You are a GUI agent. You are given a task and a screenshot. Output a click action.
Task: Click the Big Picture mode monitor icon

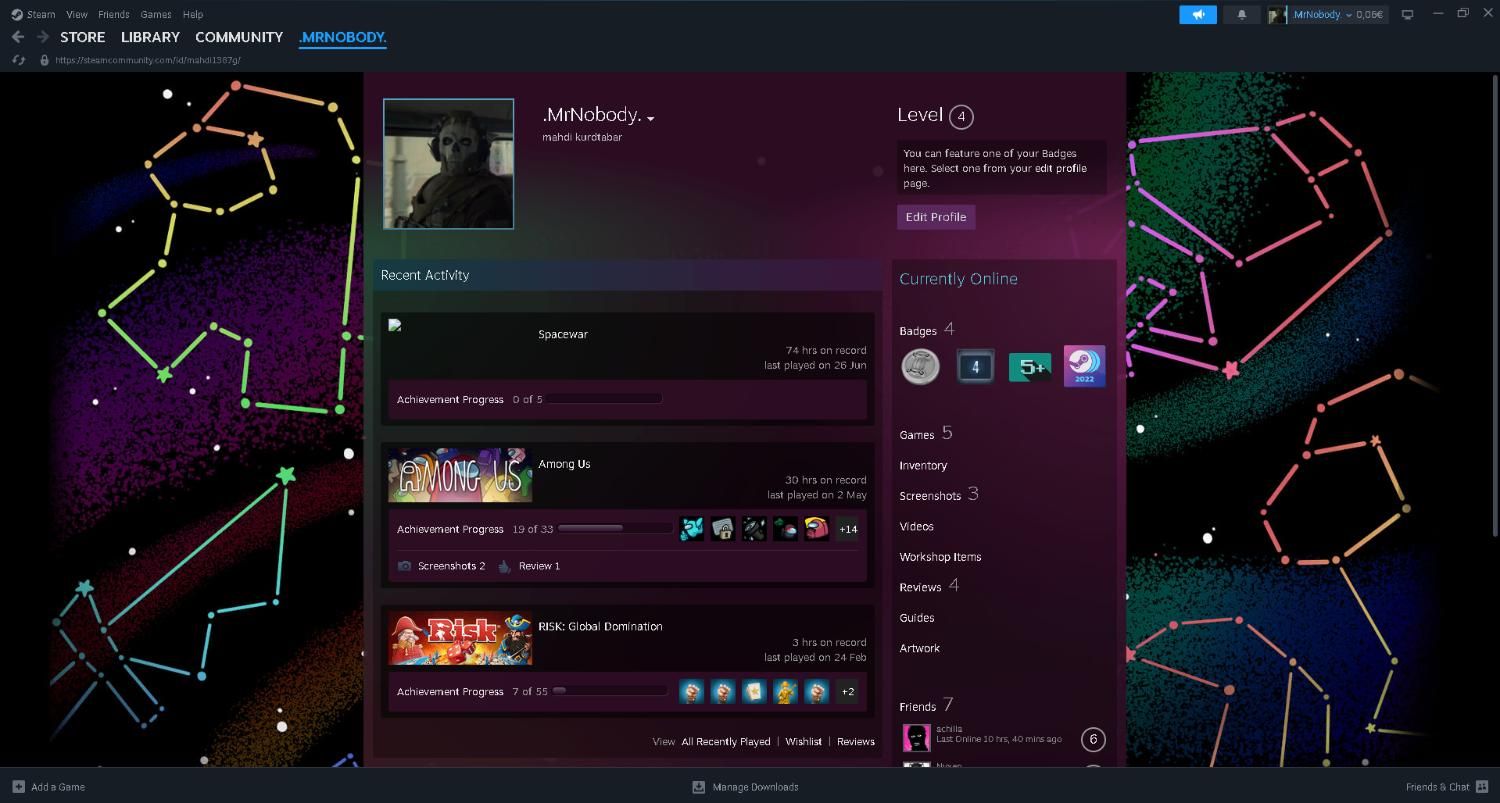pyautogui.click(x=1407, y=14)
